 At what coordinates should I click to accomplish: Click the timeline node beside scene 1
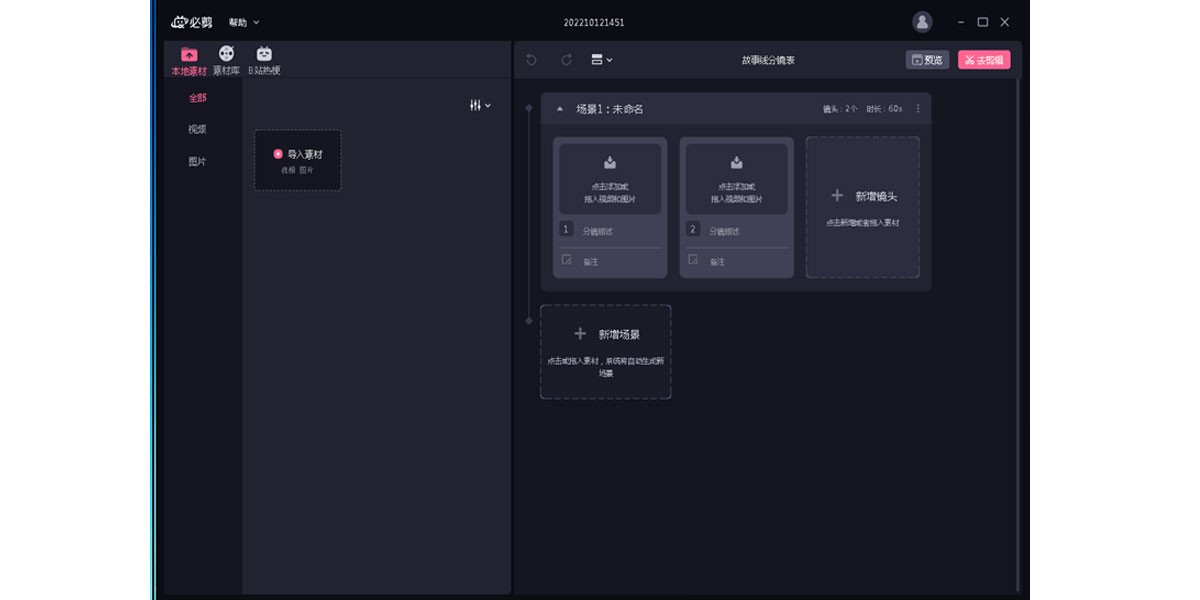(529, 107)
